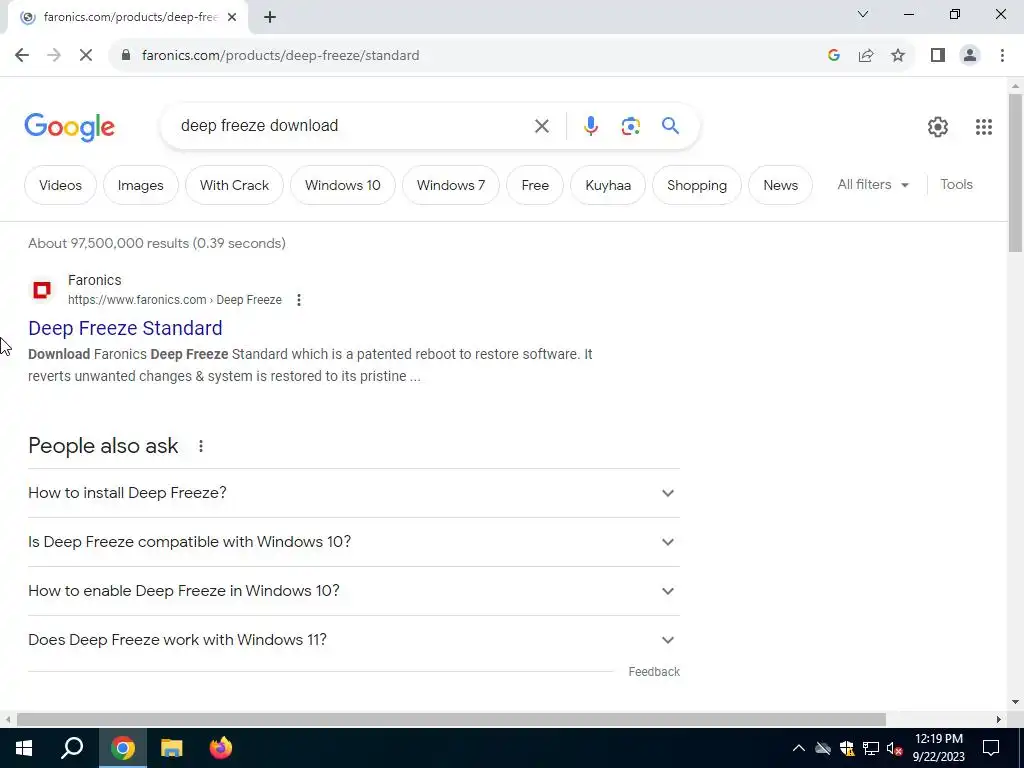Bookmark this tab with the star icon

click(898, 56)
